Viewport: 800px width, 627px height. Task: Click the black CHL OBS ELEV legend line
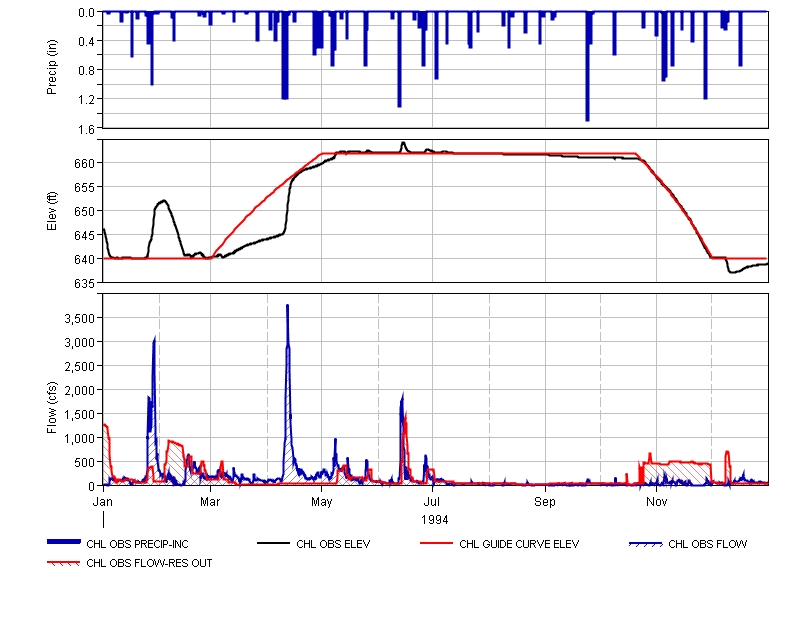tap(277, 543)
